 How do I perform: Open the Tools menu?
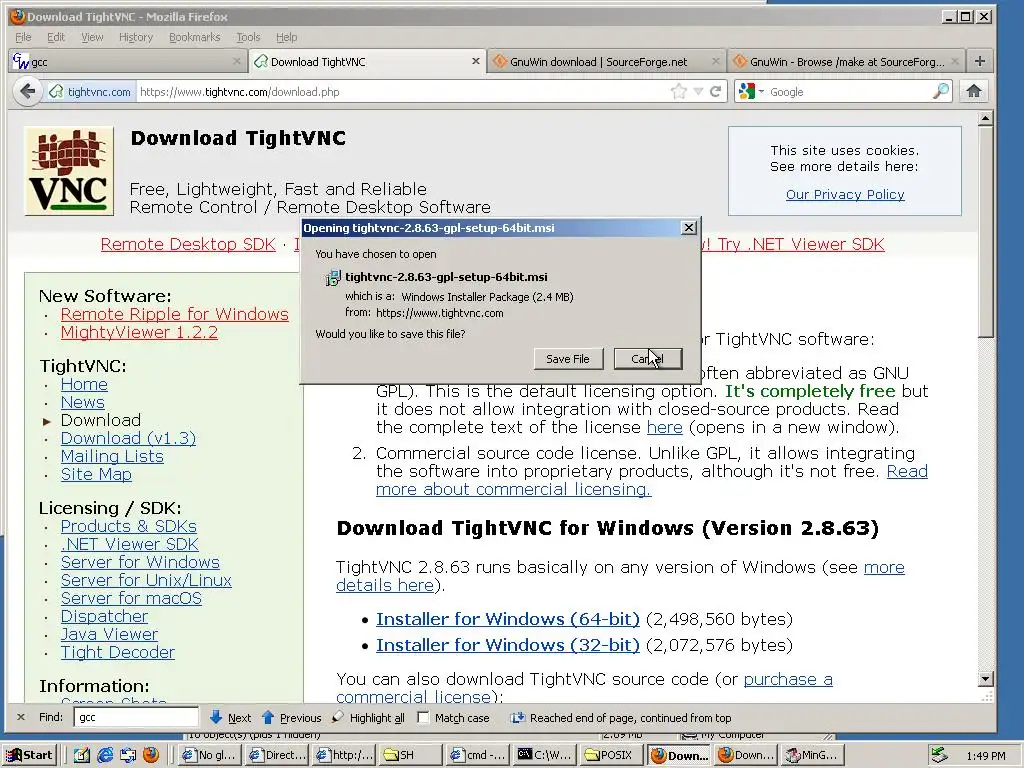pos(248,37)
